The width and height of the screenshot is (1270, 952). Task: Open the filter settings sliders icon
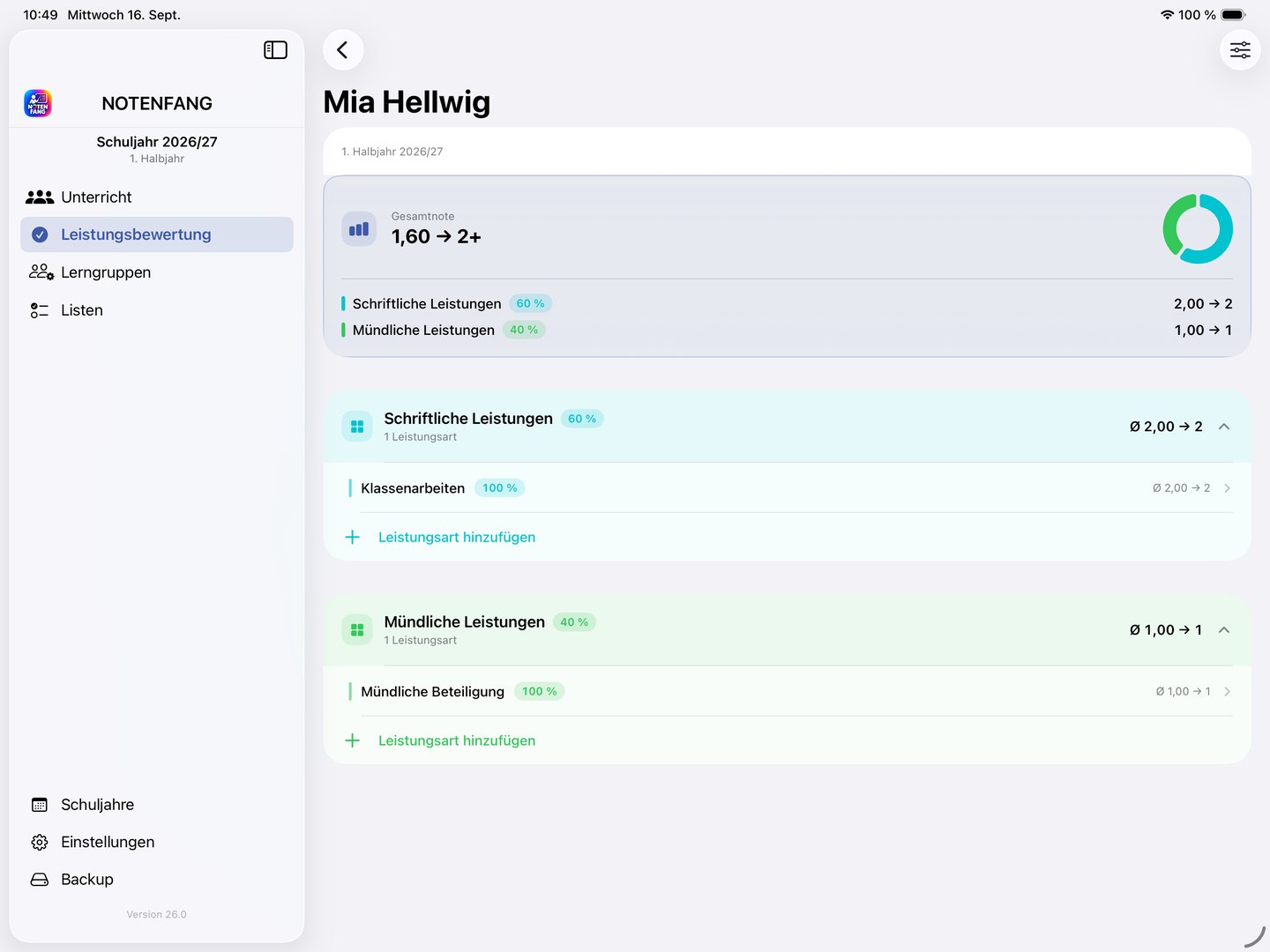coord(1240,50)
